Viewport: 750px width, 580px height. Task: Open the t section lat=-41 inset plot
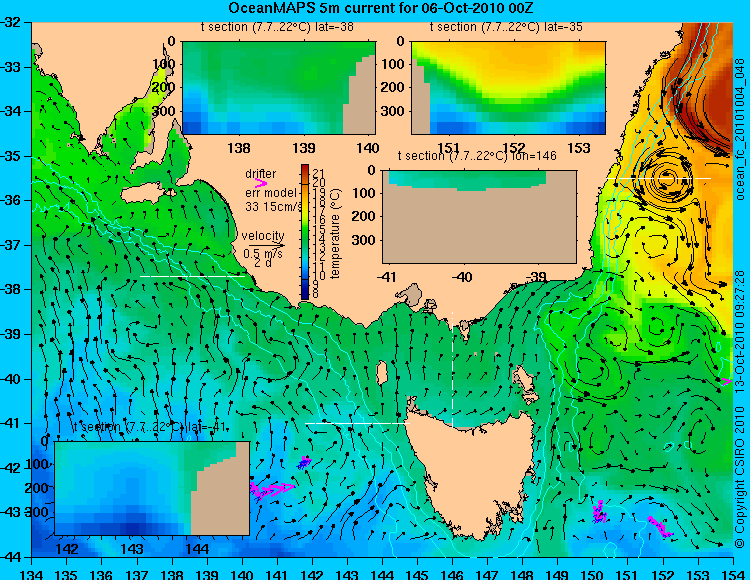pyautogui.click(x=152, y=488)
